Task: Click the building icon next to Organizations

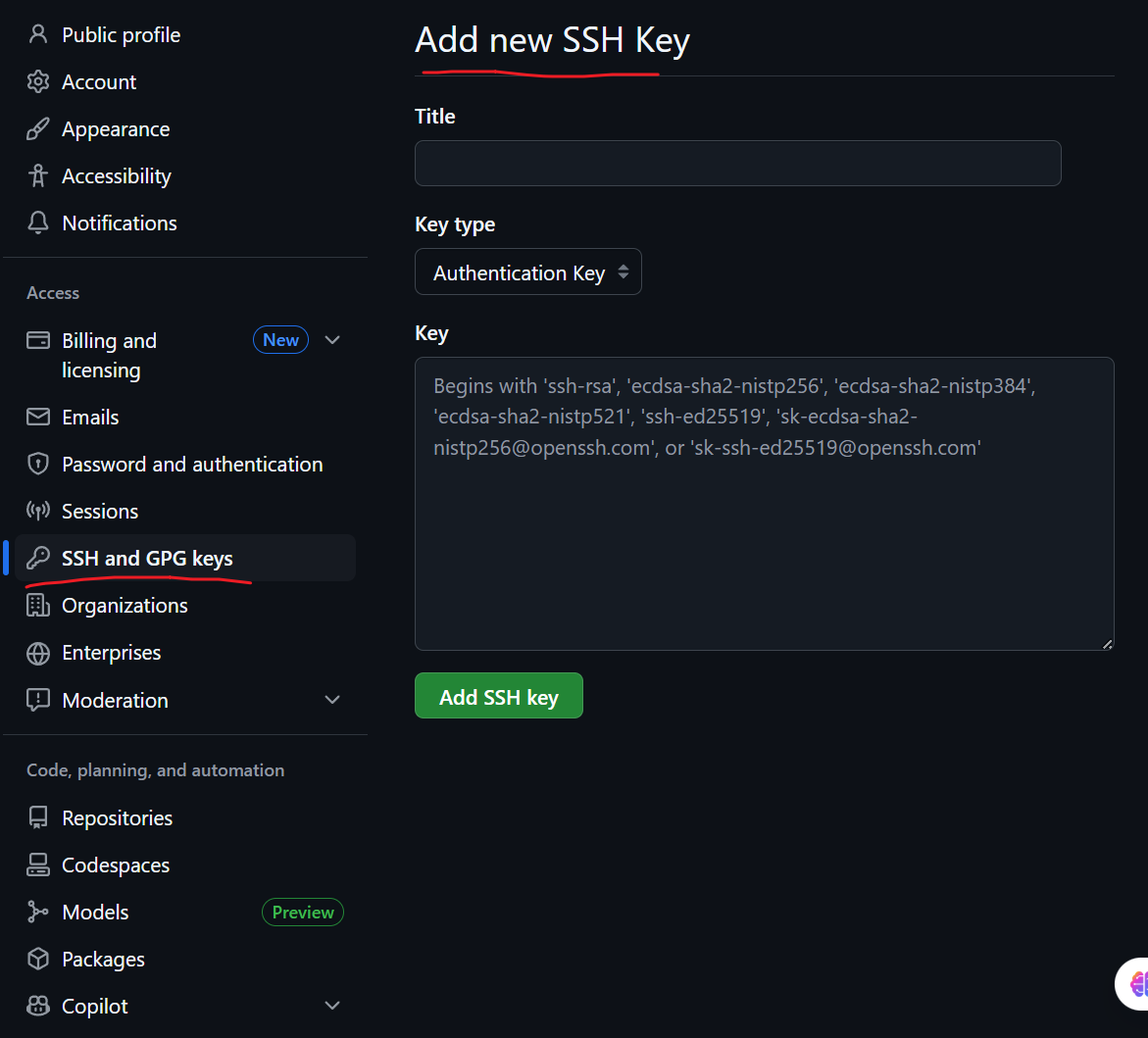Action: (38, 606)
